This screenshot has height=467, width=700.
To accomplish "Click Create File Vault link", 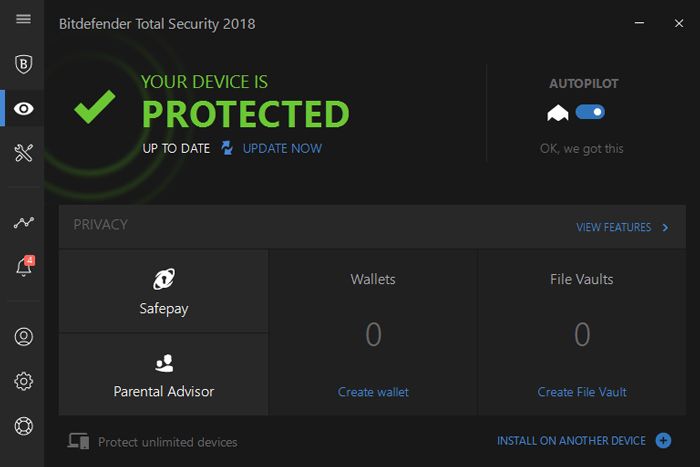I will tap(582, 392).
